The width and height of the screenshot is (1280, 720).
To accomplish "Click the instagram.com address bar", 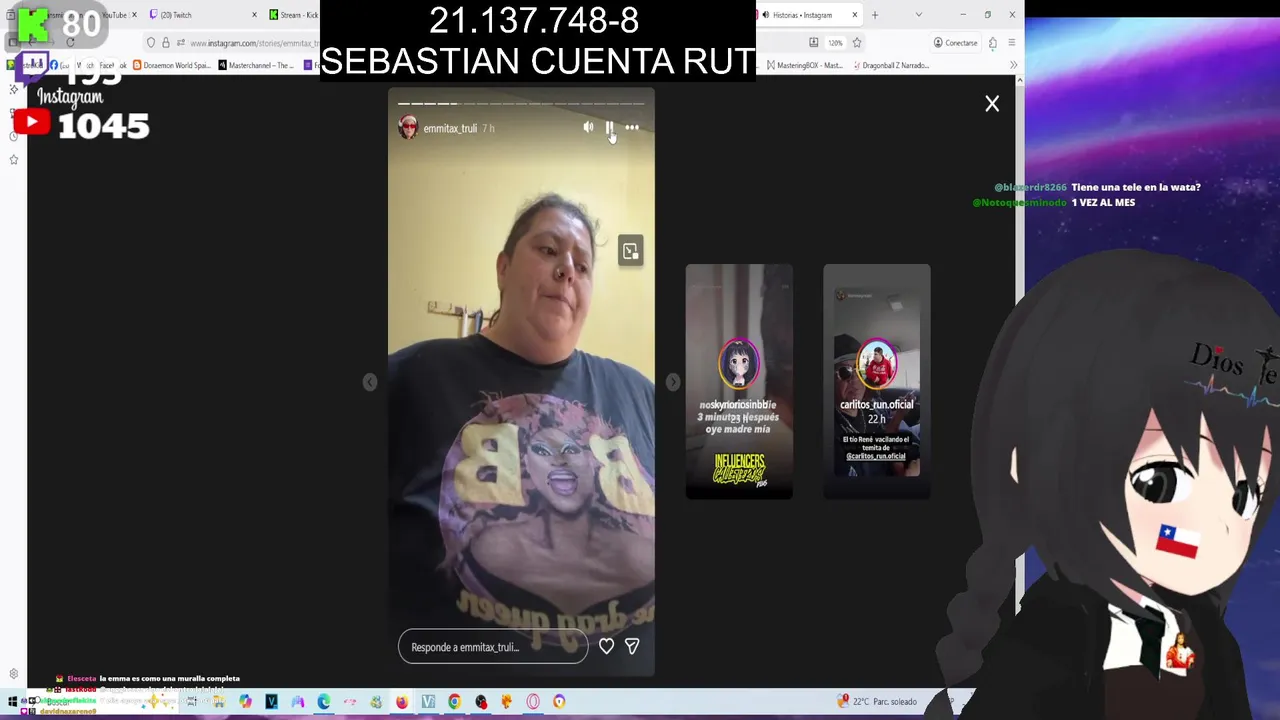I will click(253, 43).
